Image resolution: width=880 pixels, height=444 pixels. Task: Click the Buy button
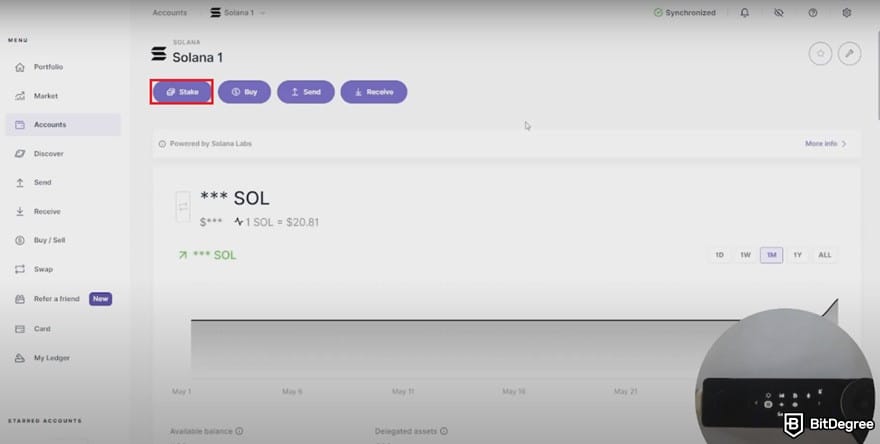pos(244,92)
